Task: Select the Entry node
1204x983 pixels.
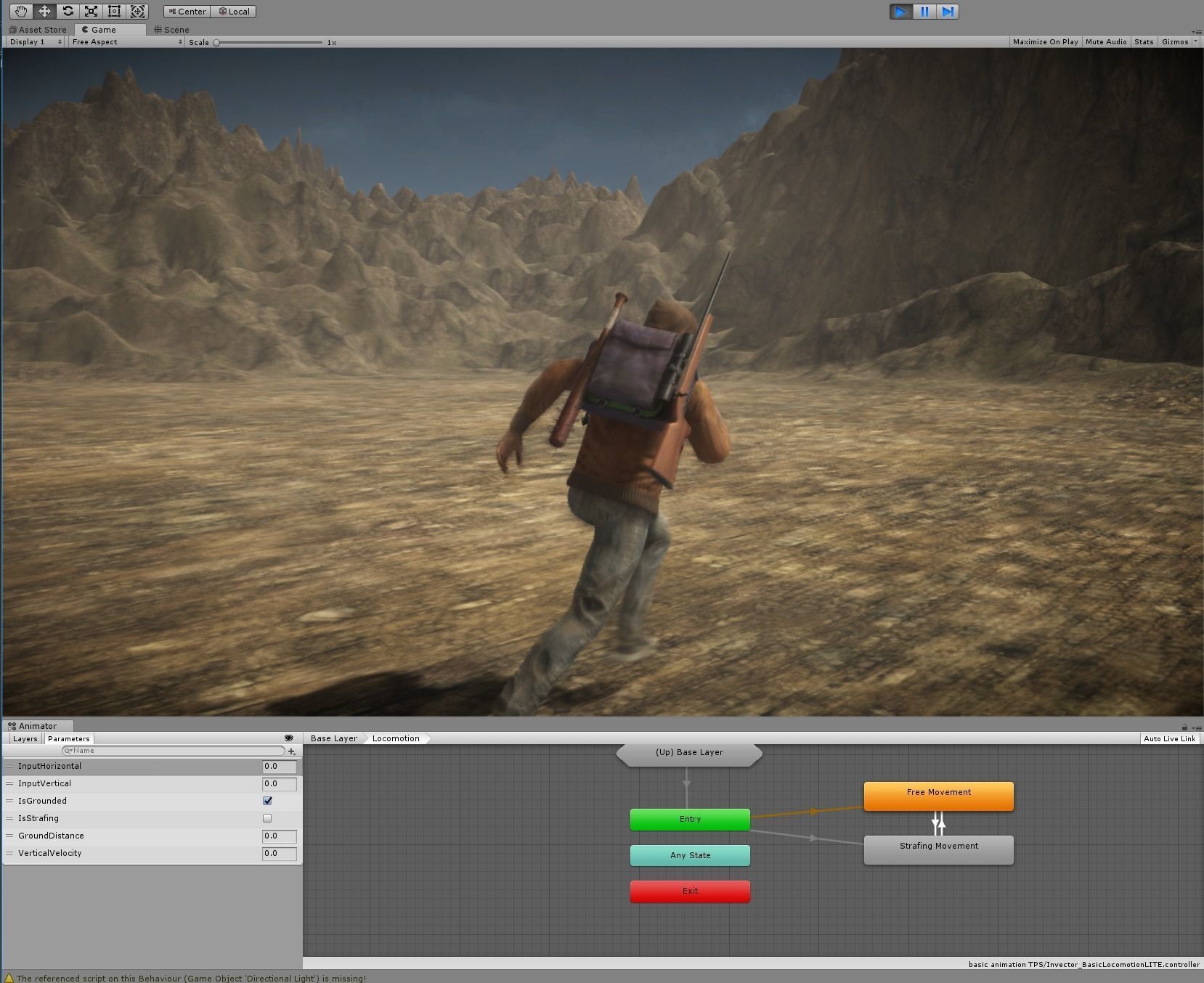Action: pyautogui.click(x=690, y=820)
